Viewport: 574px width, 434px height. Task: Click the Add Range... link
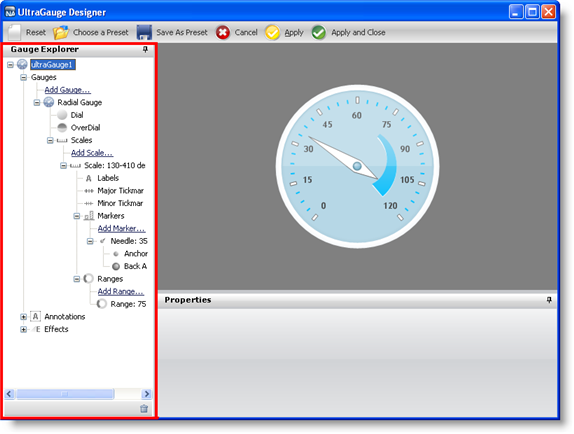pos(121,291)
